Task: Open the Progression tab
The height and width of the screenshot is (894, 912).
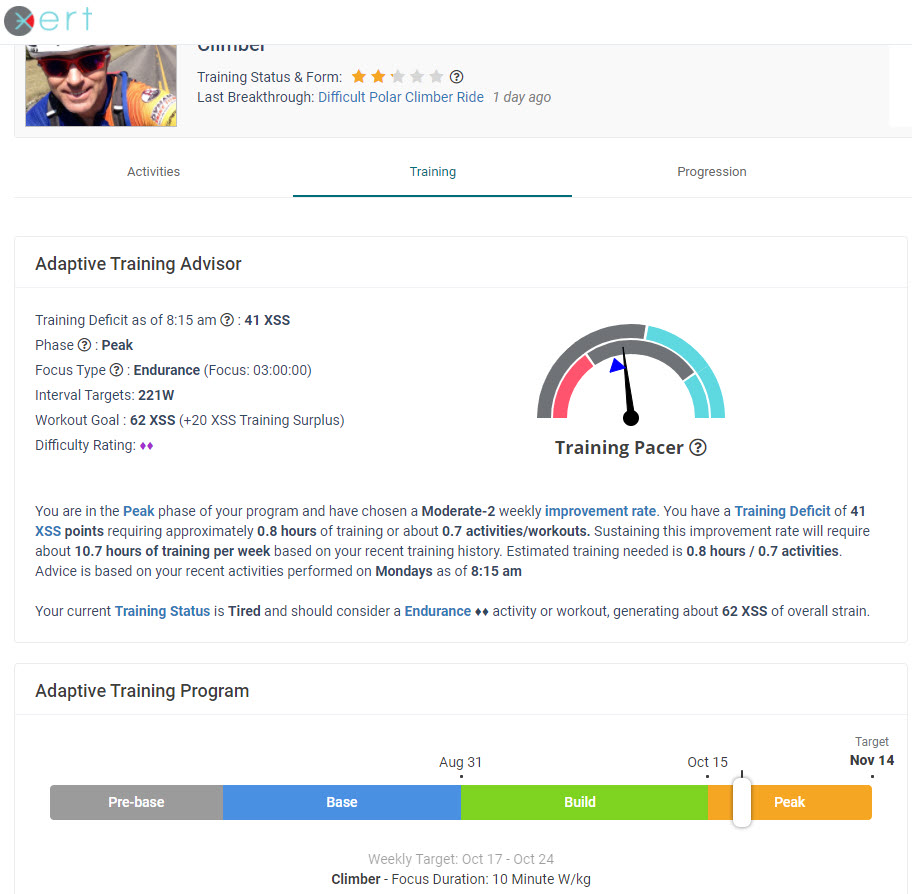Action: pos(711,172)
